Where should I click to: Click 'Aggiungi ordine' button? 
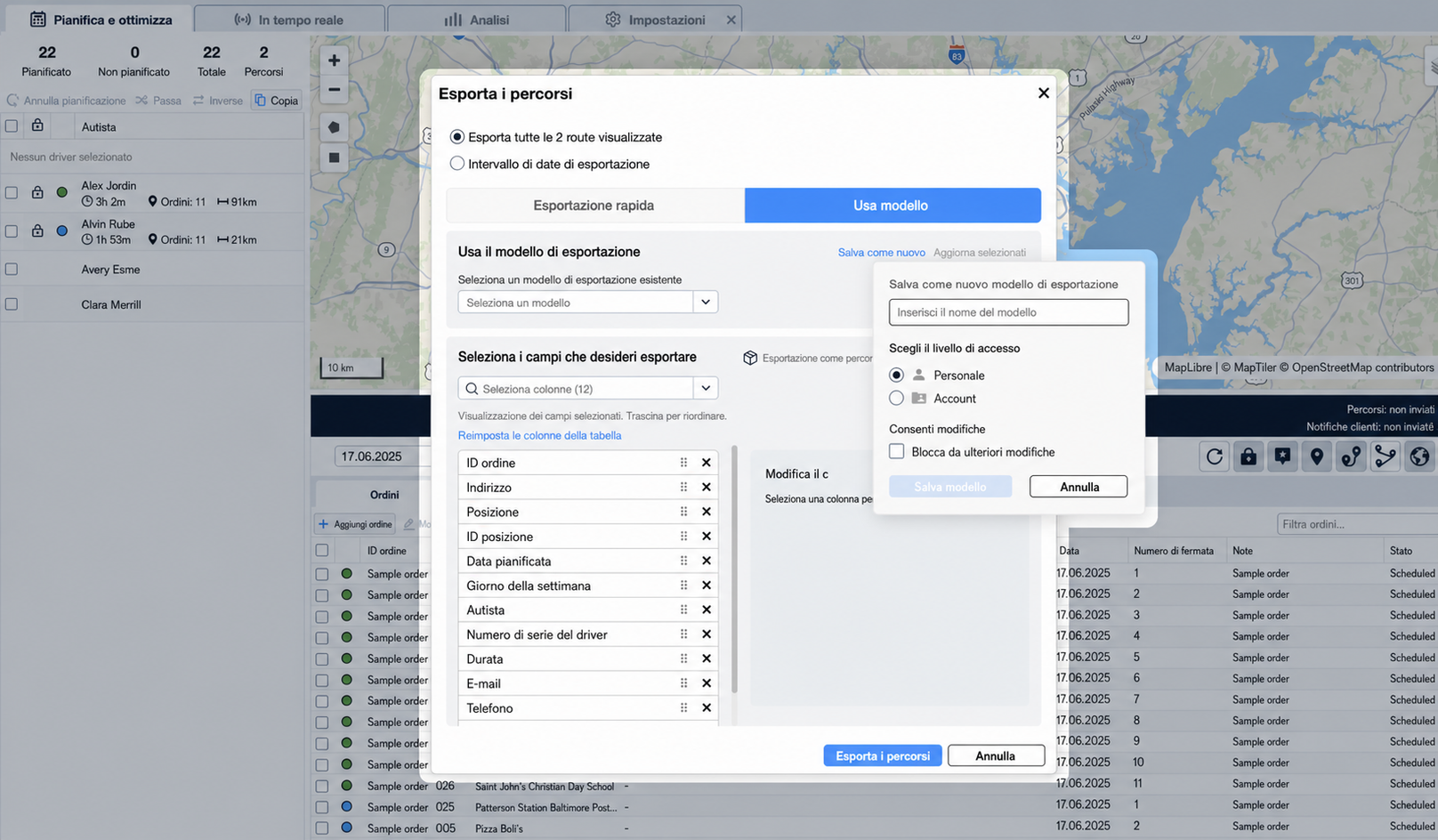(x=354, y=524)
